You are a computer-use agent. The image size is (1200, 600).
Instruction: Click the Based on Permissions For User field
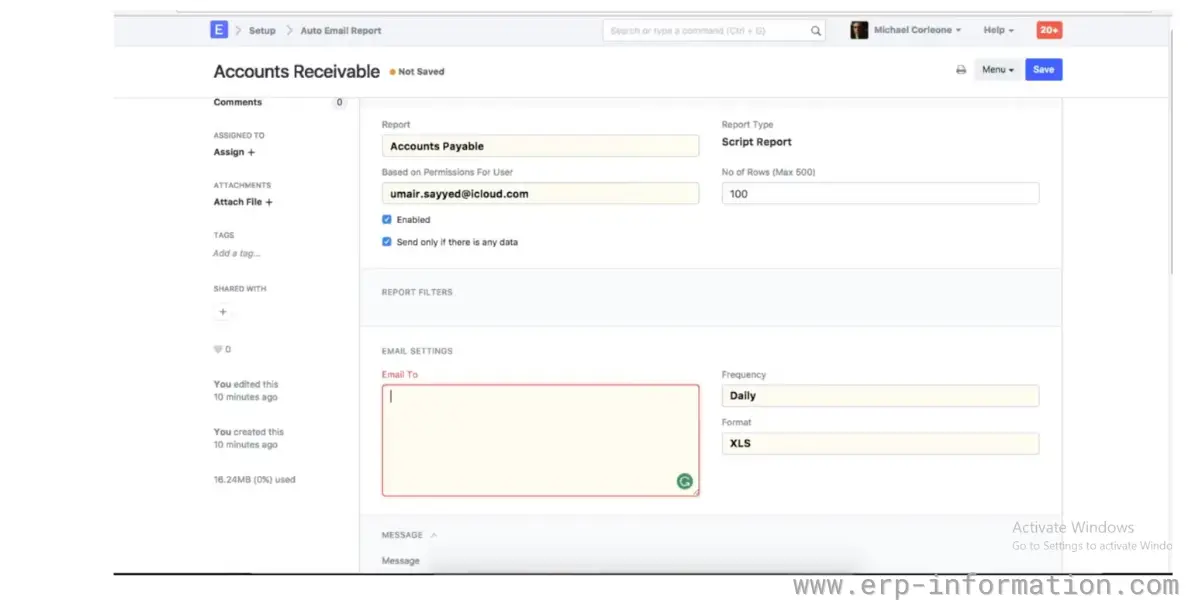[x=540, y=194]
